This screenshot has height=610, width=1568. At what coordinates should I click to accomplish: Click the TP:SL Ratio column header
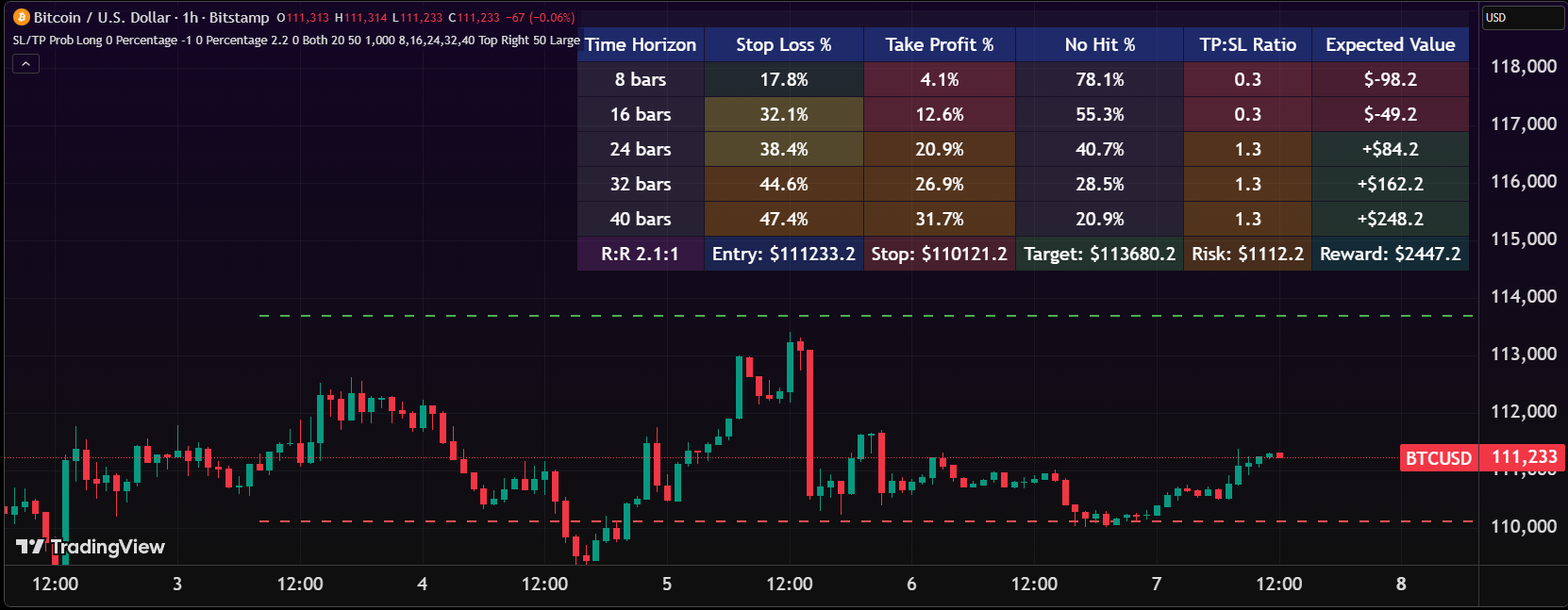tap(1248, 44)
